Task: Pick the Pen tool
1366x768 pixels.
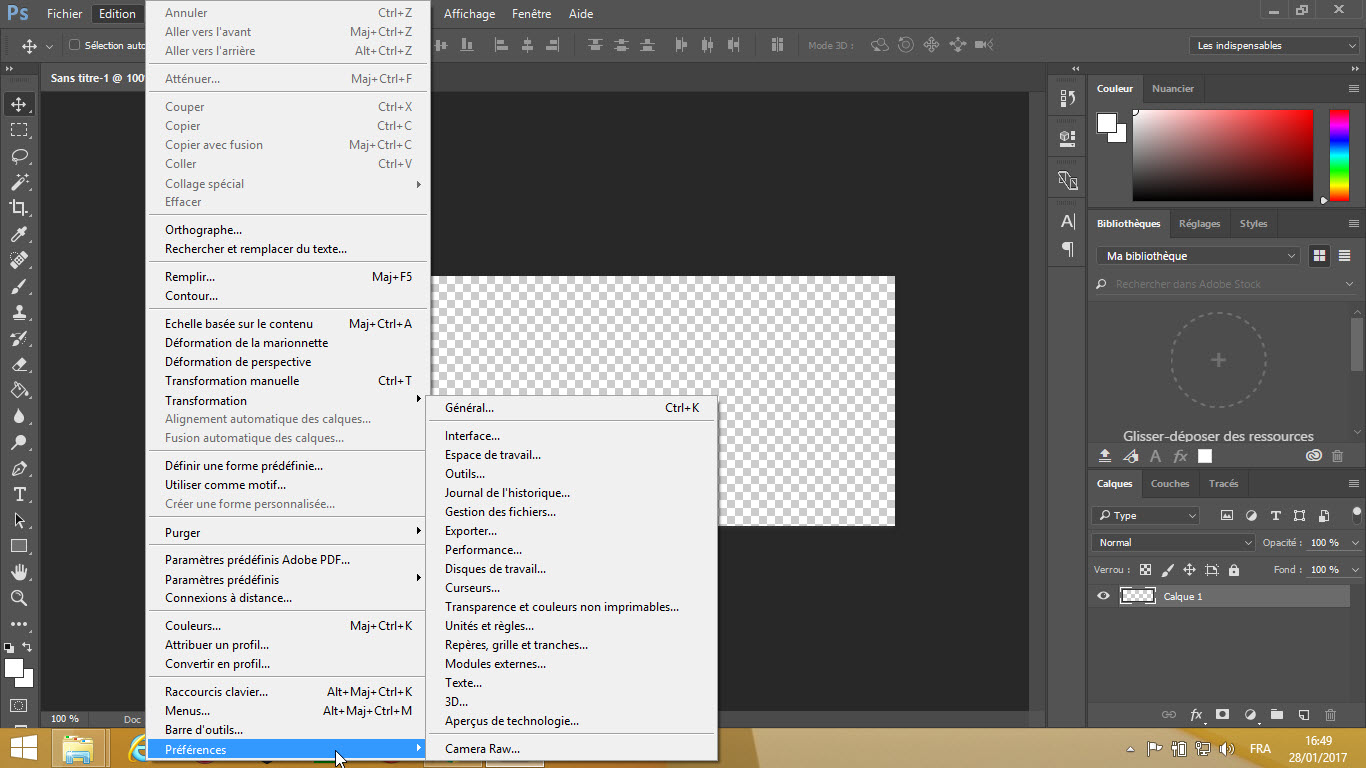Action: coord(19,468)
